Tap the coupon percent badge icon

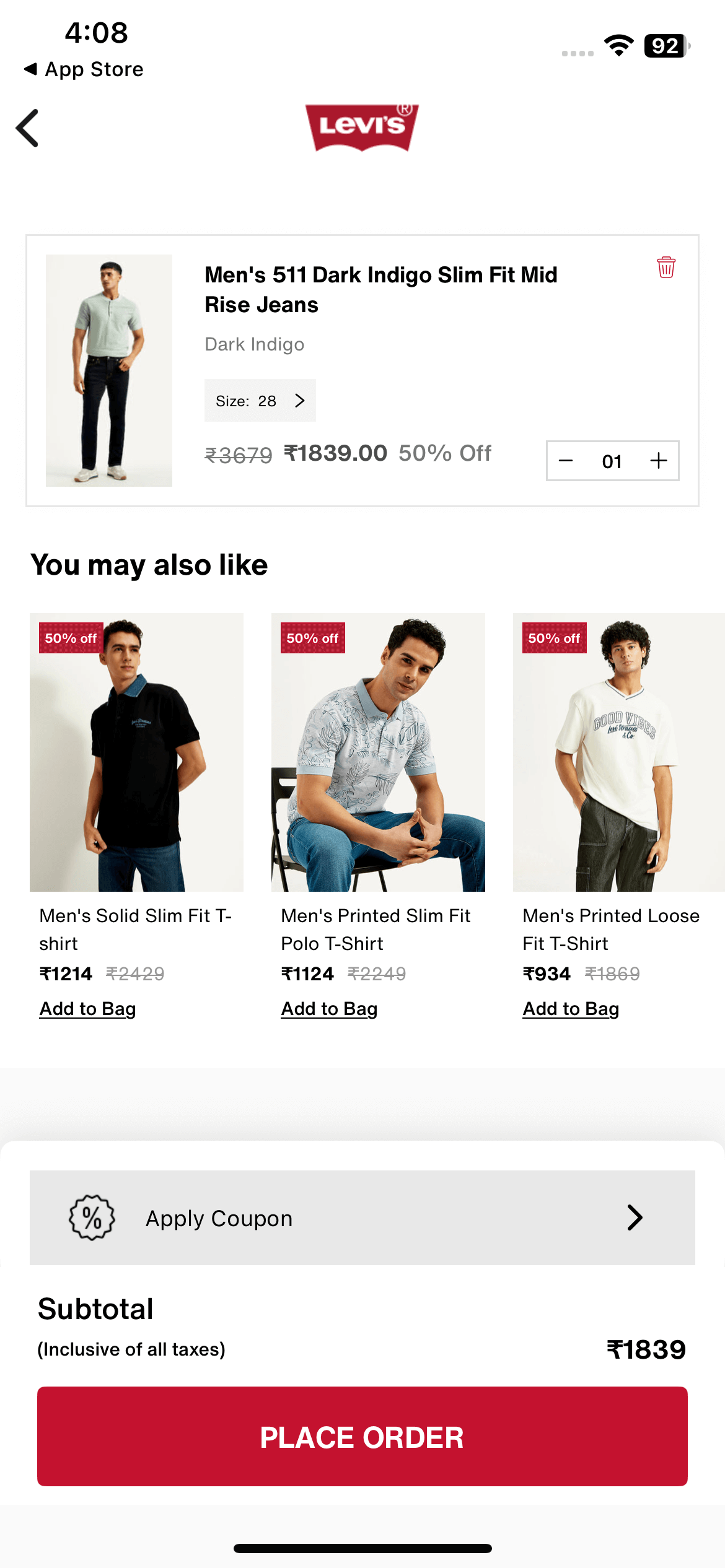tap(92, 1217)
